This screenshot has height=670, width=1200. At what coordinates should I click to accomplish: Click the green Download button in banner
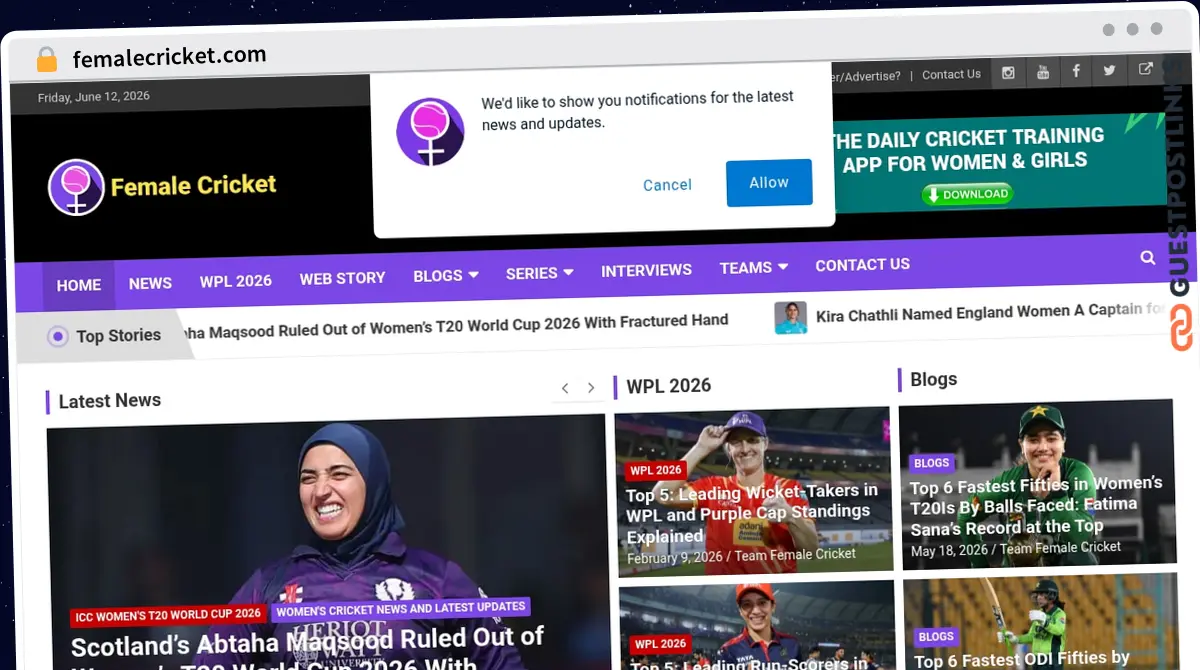967,194
